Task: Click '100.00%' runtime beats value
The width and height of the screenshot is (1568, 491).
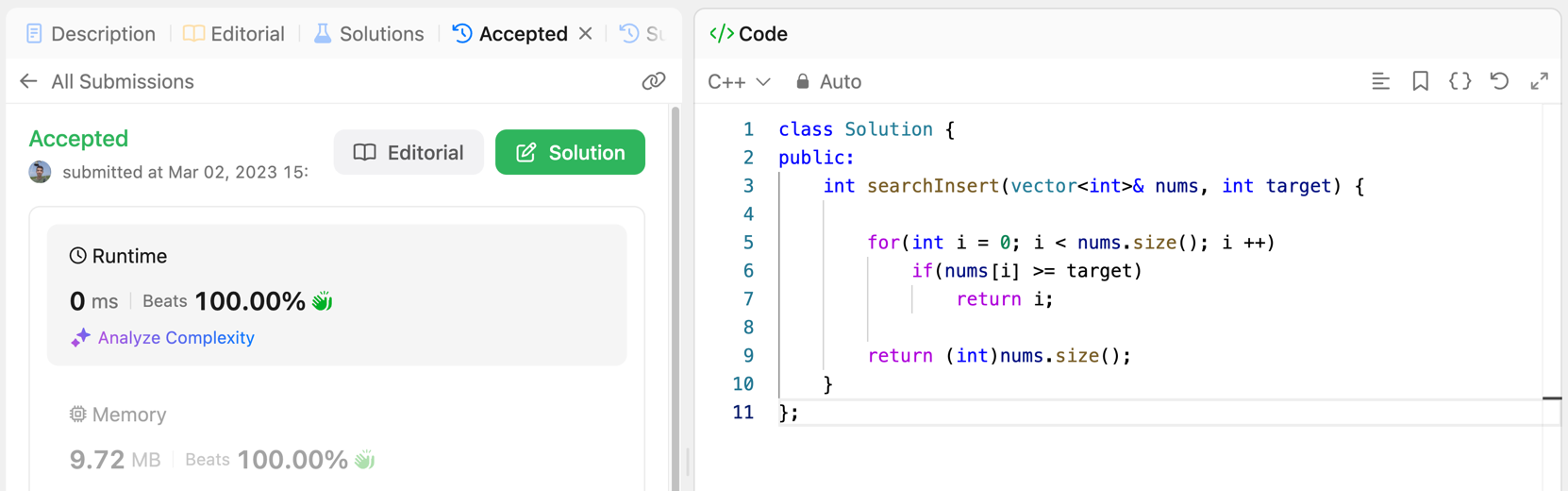Action: point(250,301)
